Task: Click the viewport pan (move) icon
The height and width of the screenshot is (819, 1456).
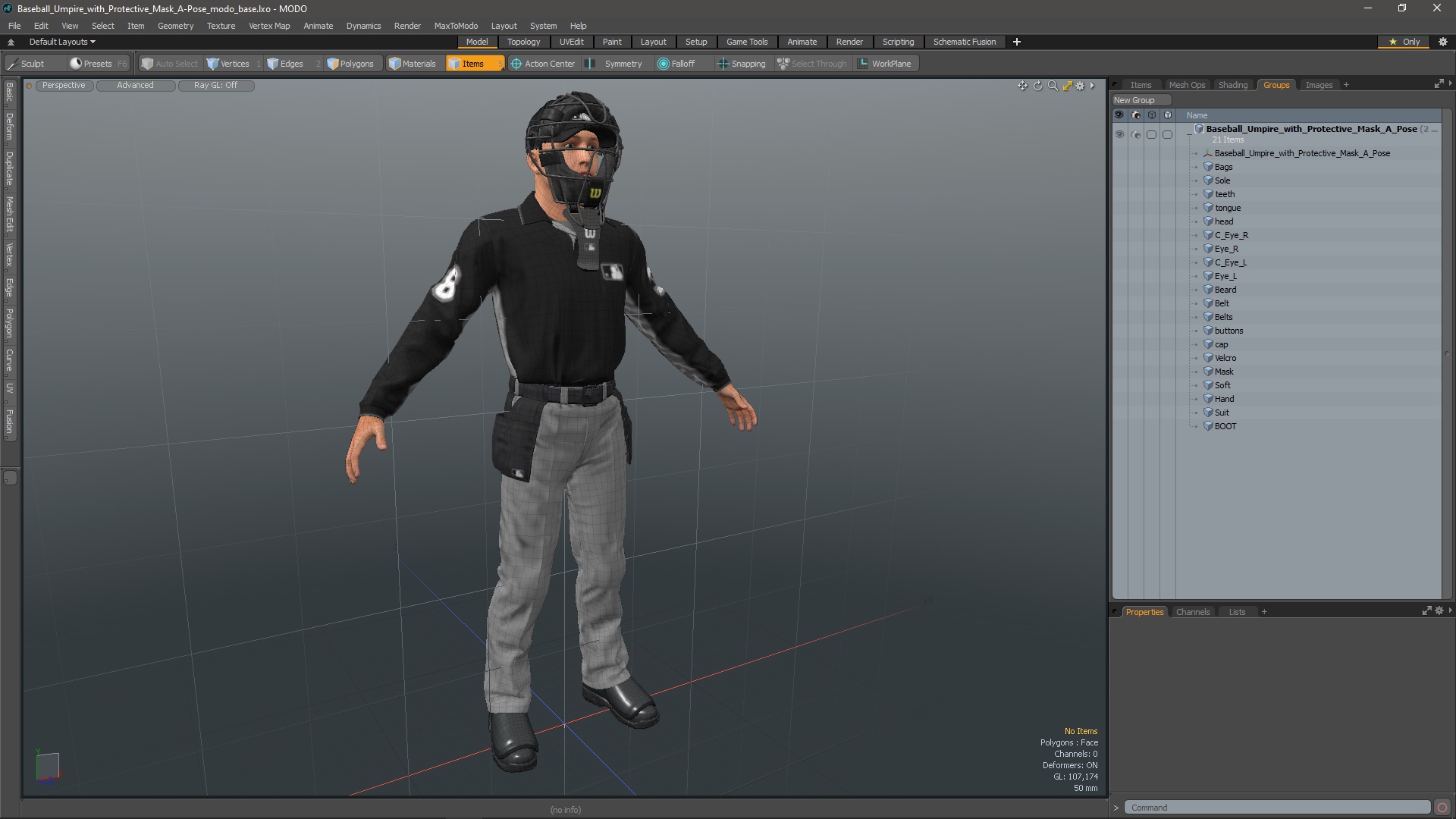Action: 1022,86
